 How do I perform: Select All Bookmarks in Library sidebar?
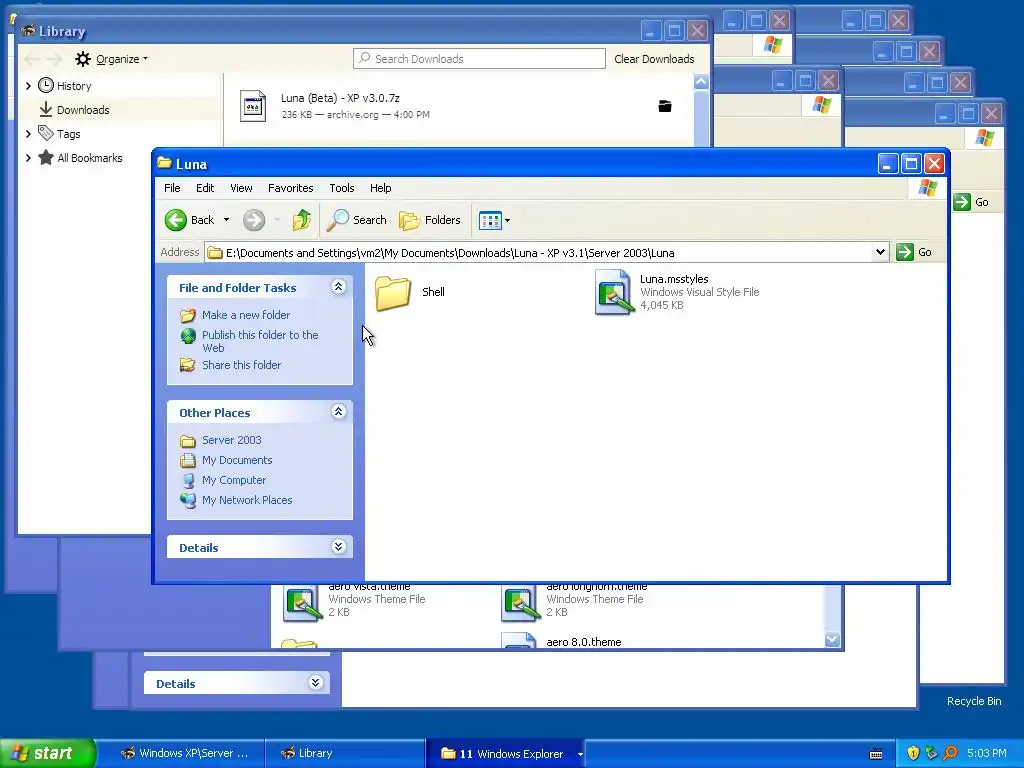(89, 158)
